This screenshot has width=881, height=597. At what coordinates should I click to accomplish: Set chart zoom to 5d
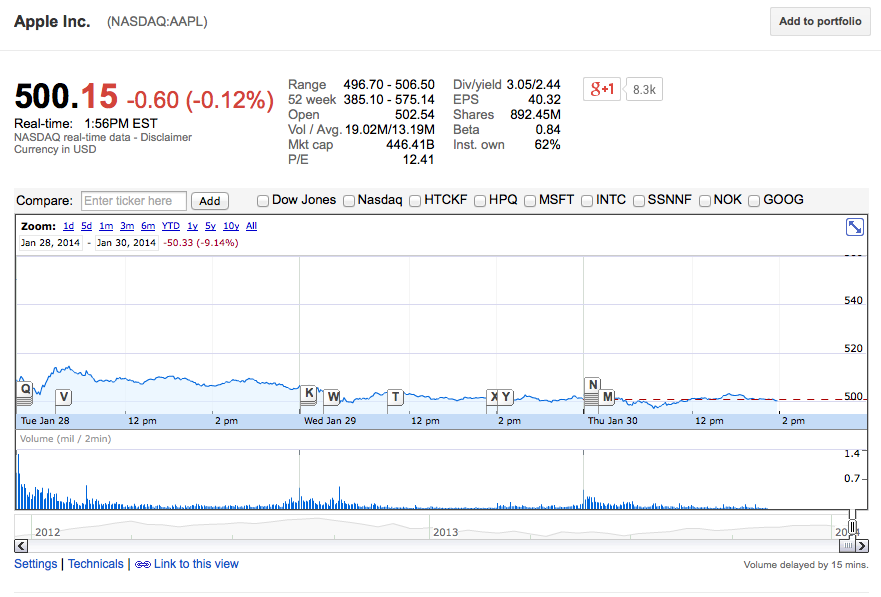[x=87, y=226]
